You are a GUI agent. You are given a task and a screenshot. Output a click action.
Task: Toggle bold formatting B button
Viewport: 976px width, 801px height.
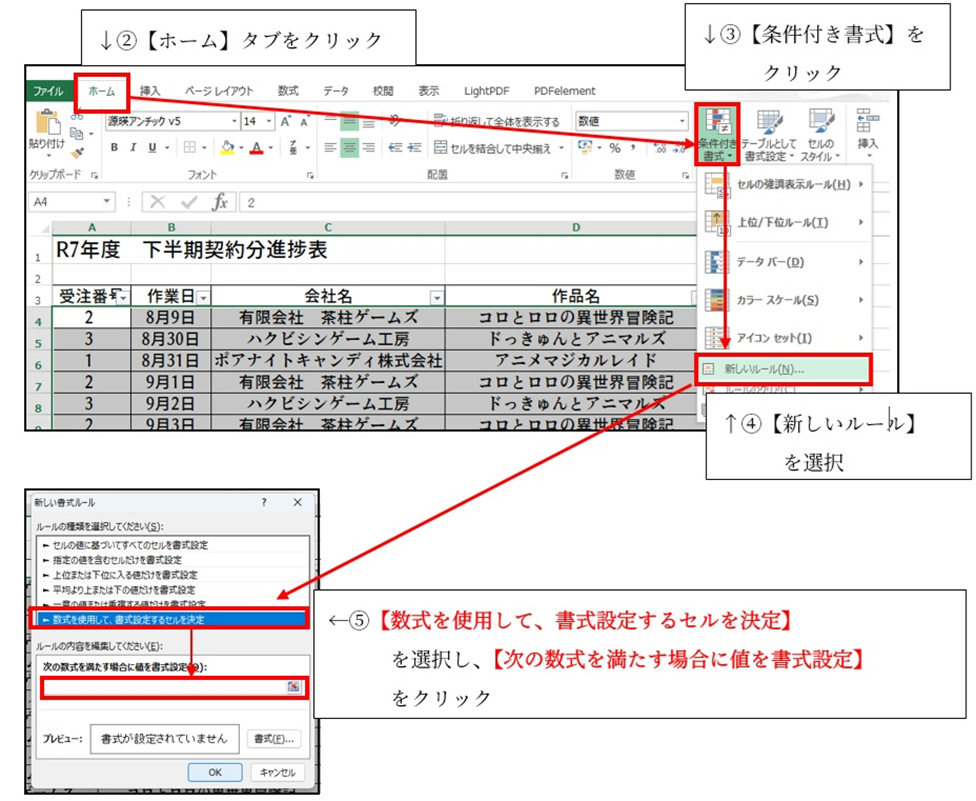pyautogui.click(x=115, y=148)
